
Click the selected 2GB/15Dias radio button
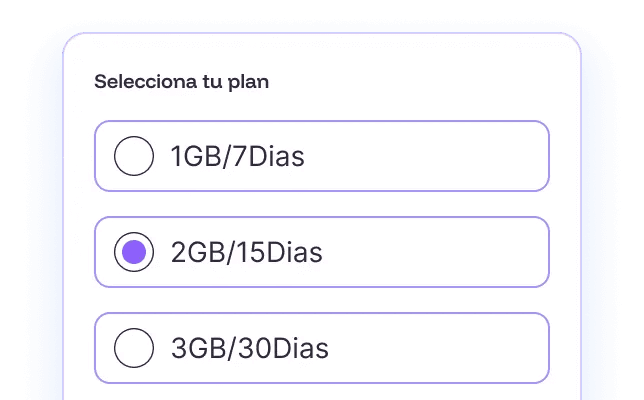click(x=134, y=252)
